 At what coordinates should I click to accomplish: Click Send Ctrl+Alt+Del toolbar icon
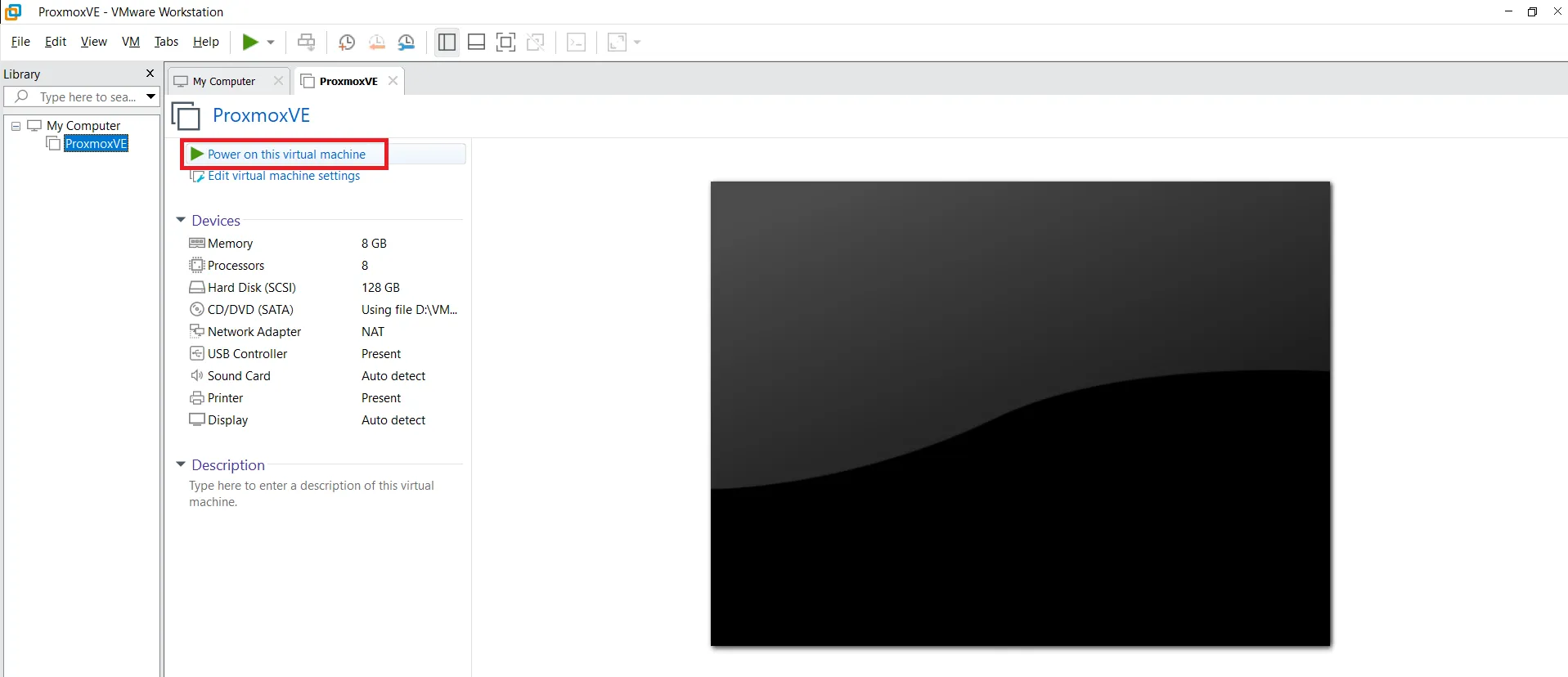coord(307,42)
